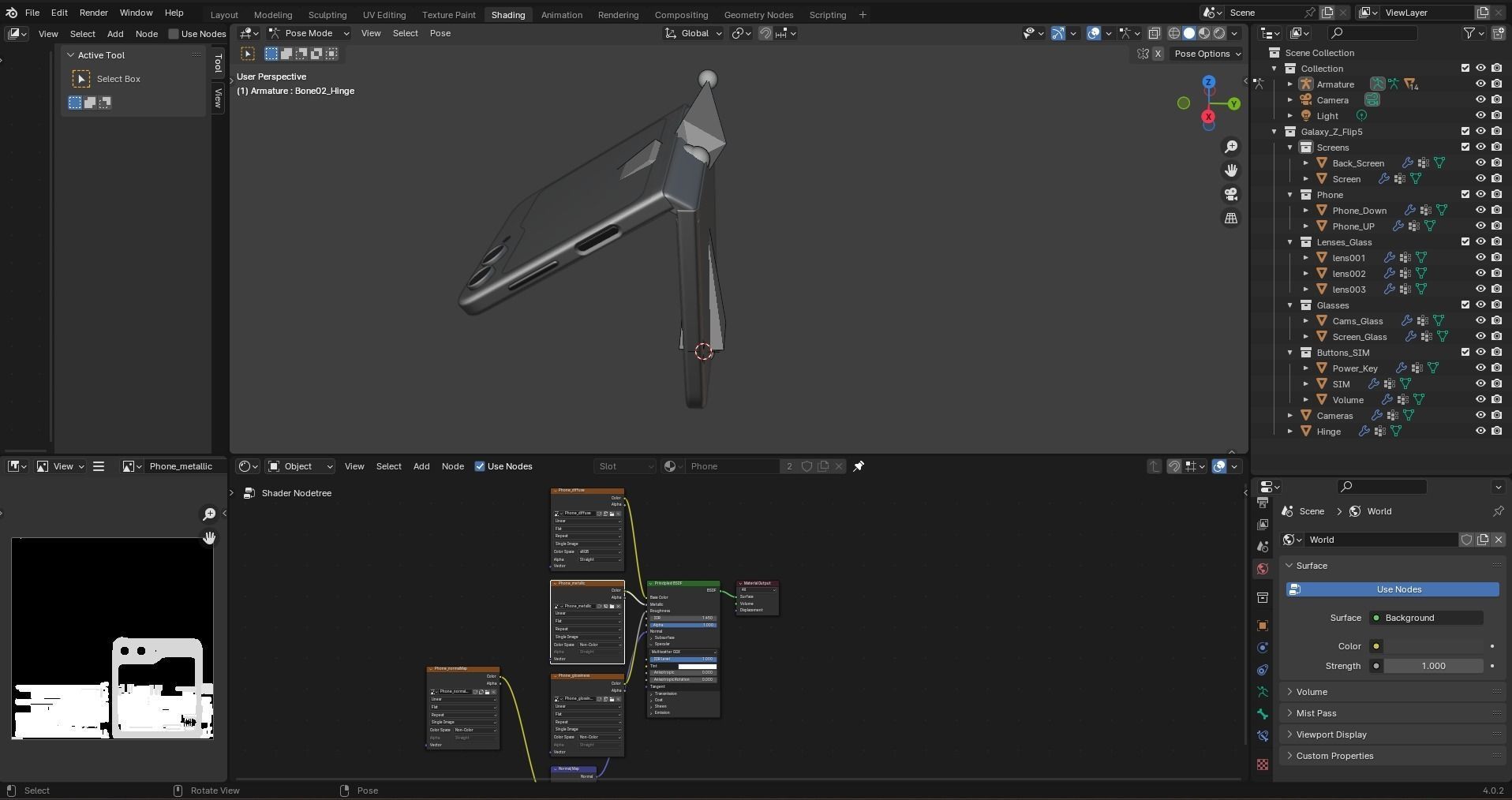Toggle pin on the World properties header

click(1498, 511)
